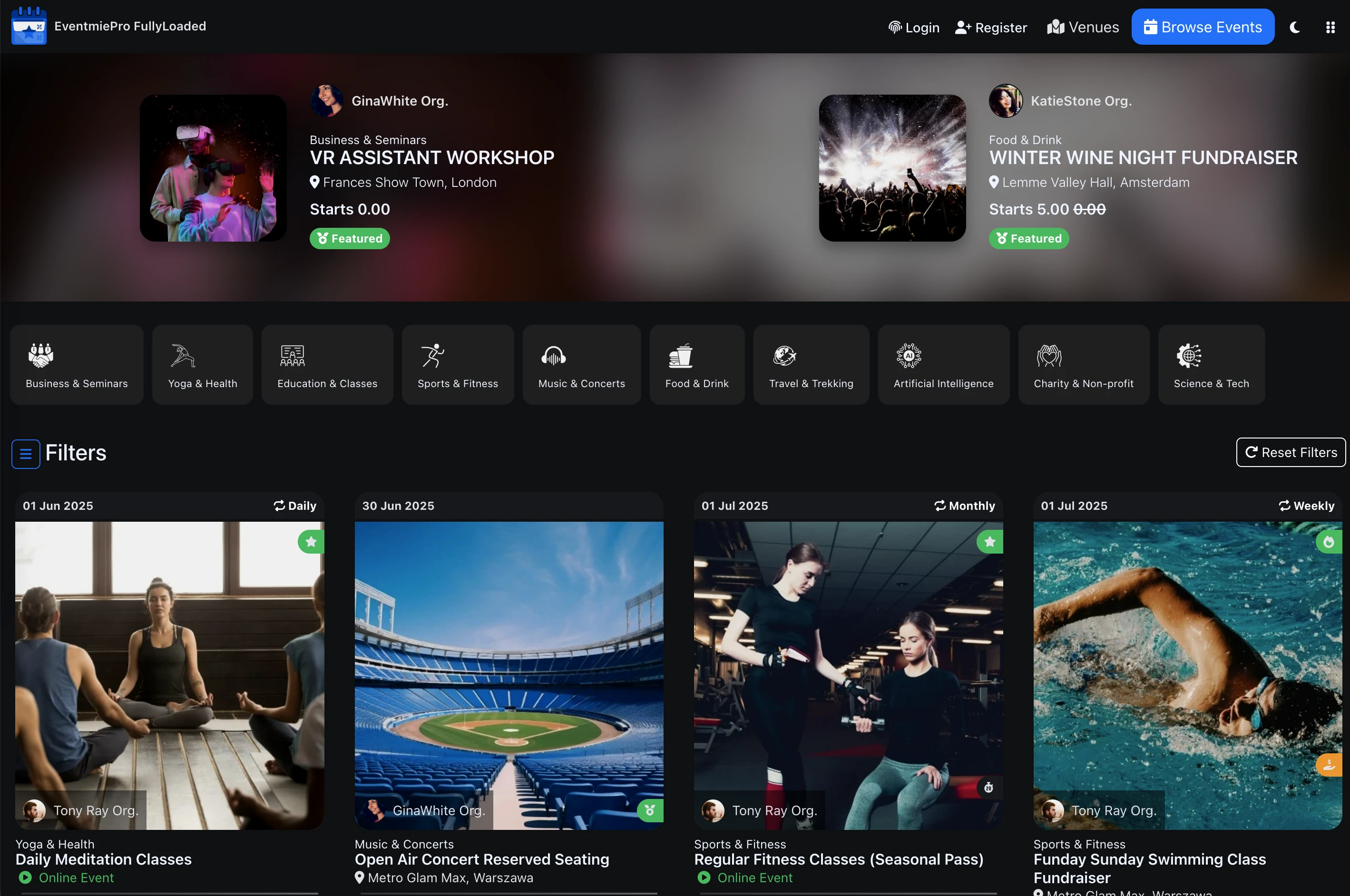
Task: Click the Daily repeat icon on meditation card
Action: 279,506
